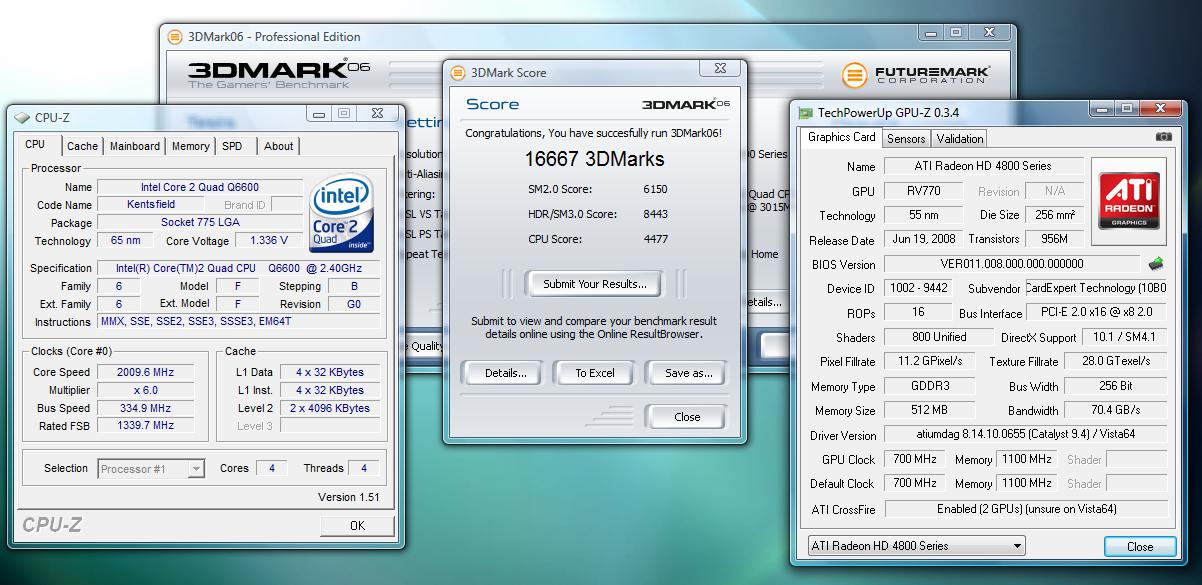The width and height of the screenshot is (1202, 585).
Task: Click the Futuremark Corporation logo
Action: 916,75
